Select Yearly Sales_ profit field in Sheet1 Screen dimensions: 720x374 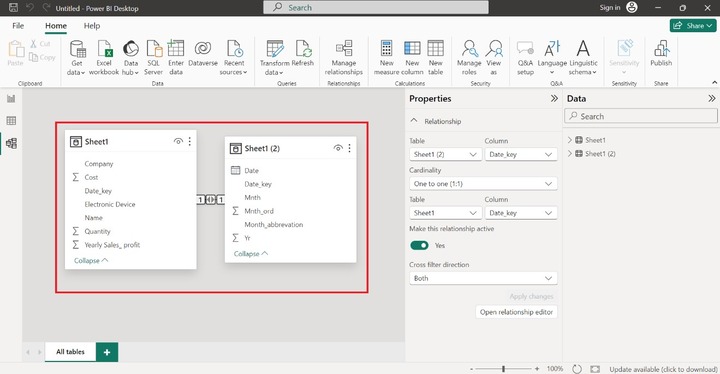tap(112, 245)
